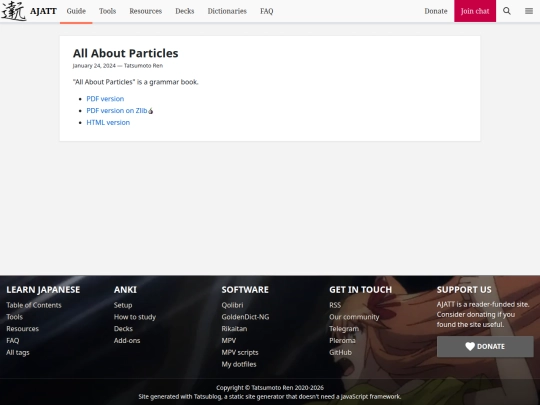Screen dimensions: 540x405
Task: Click the All About Particles title
Action: [x=126, y=53]
